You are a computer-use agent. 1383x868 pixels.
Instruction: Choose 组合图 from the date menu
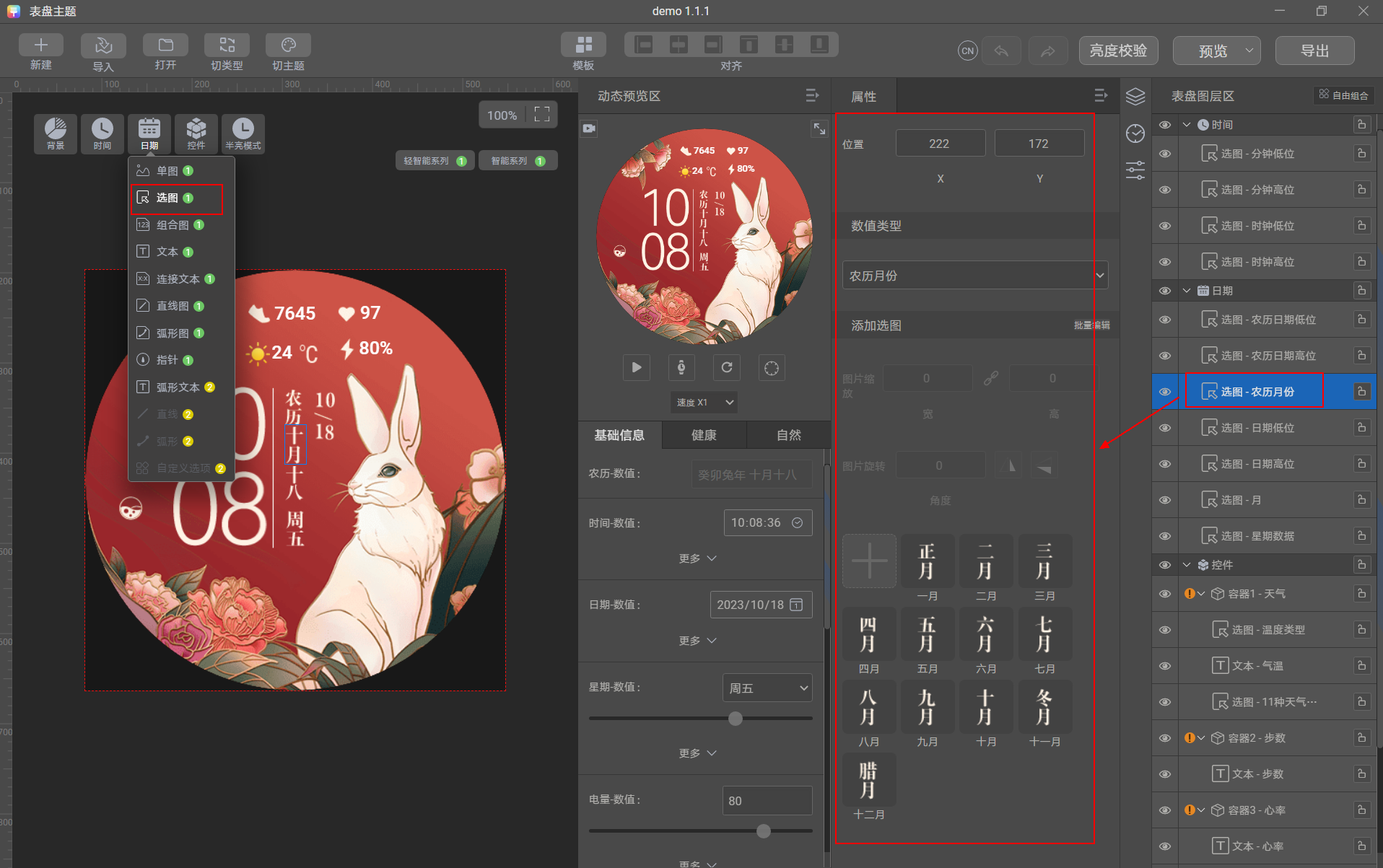[x=173, y=225]
